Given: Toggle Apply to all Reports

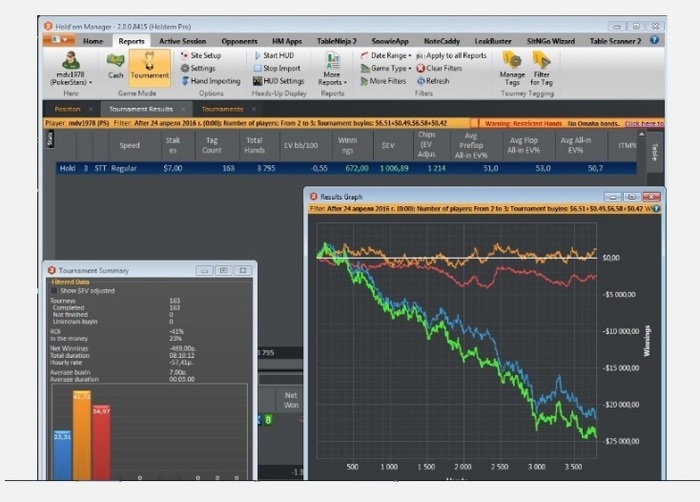Looking at the screenshot, I should click(451, 55).
